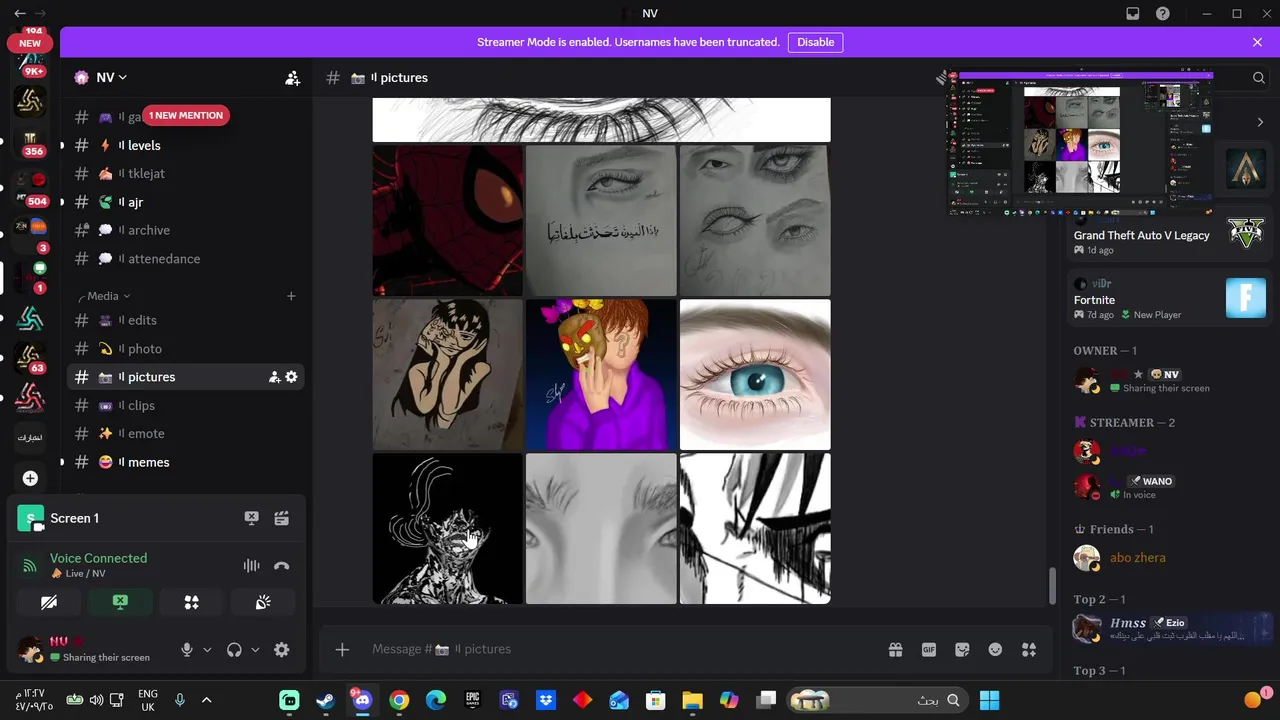Add channel plus beside Media category
Viewport: 1280px width, 720px height.
291,296
